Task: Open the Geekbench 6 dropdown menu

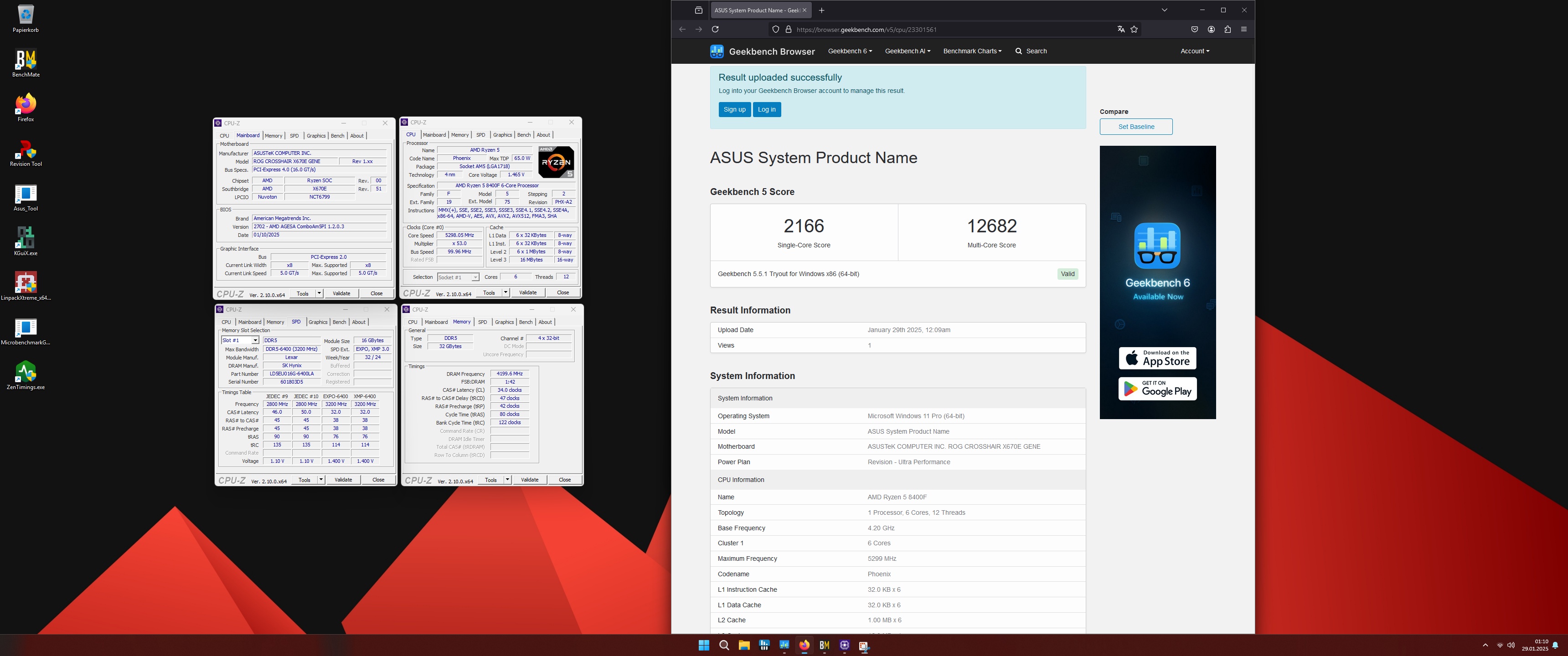Action: click(x=850, y=51)
